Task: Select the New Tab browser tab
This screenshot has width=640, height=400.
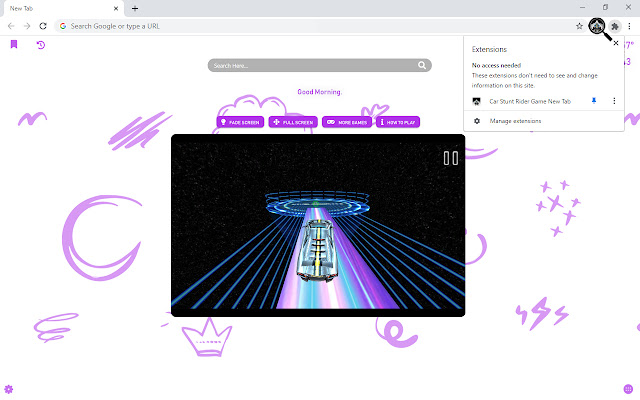Action: [63, 9]
